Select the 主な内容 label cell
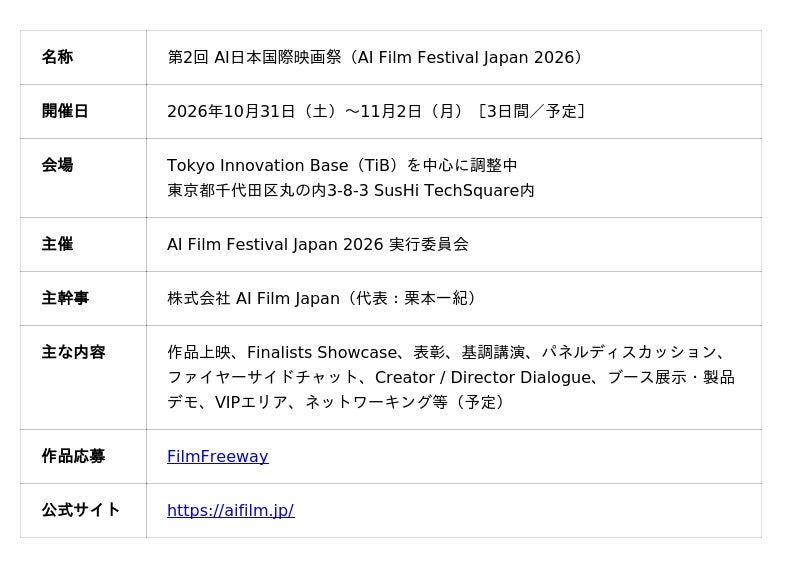Viewport: 800px width, 568px height. [x=83, y=378]
